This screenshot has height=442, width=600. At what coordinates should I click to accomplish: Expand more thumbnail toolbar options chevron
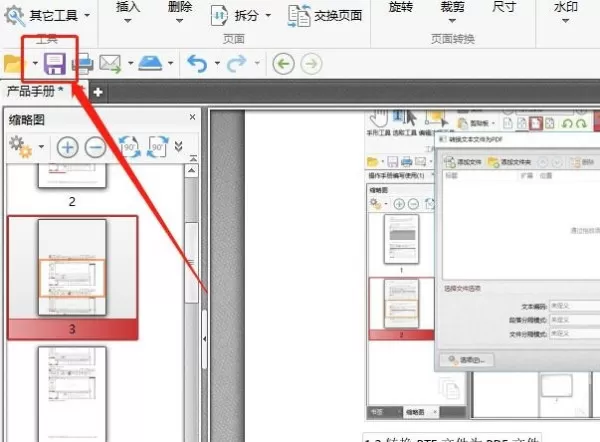coord(178,146)
